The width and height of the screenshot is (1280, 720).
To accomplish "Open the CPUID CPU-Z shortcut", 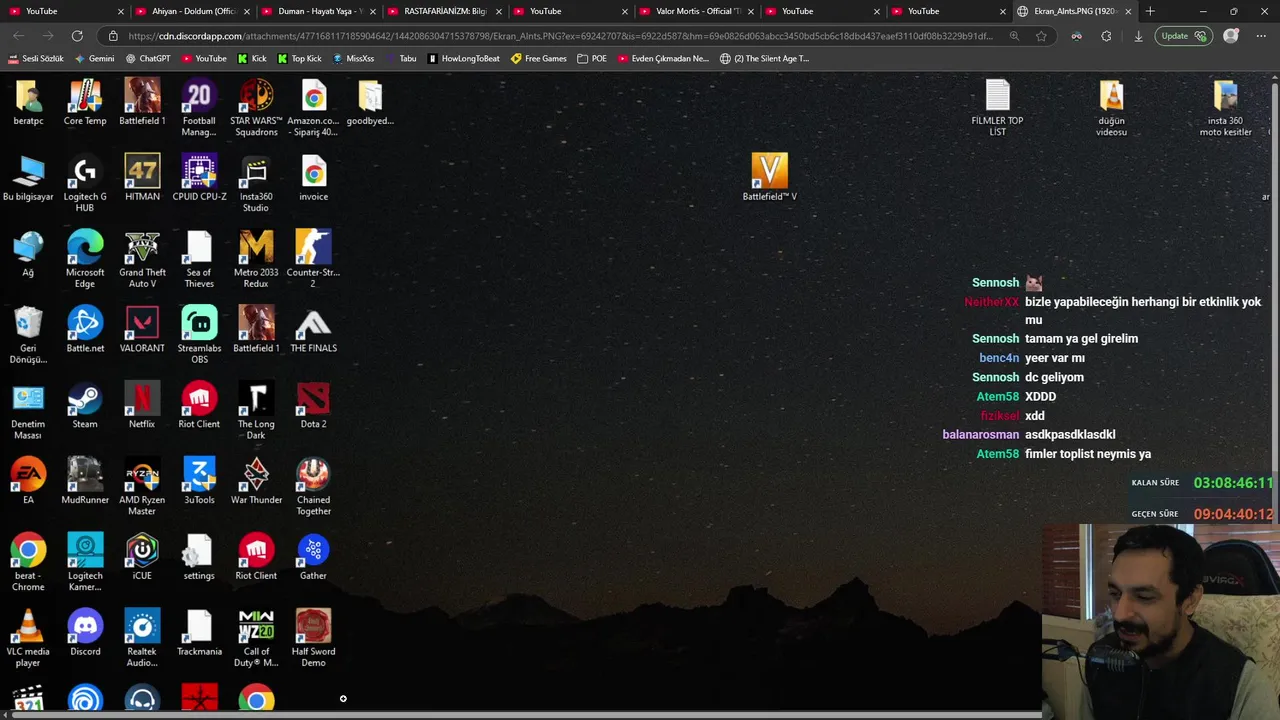I will click(x=199, y=178).
